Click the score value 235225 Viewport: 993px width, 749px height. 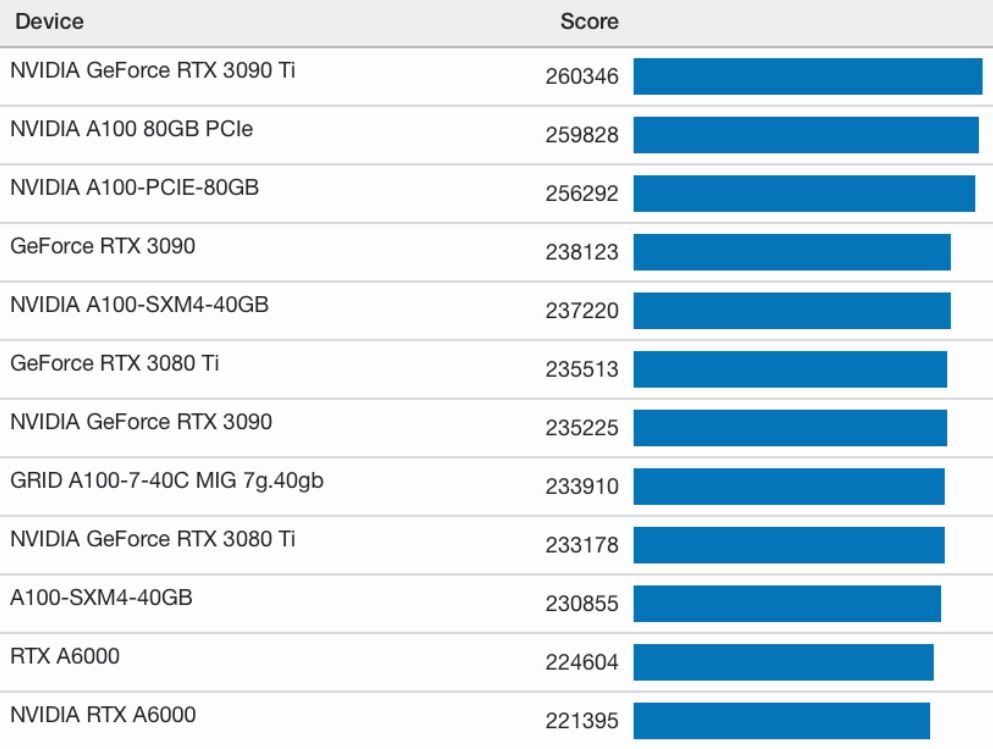coord(581,428)
